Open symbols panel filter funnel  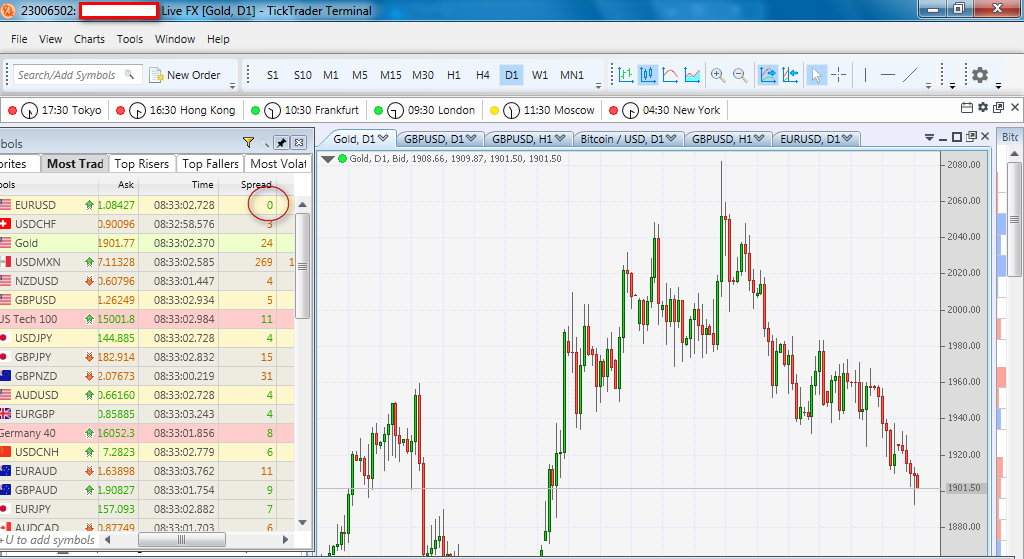248,142
